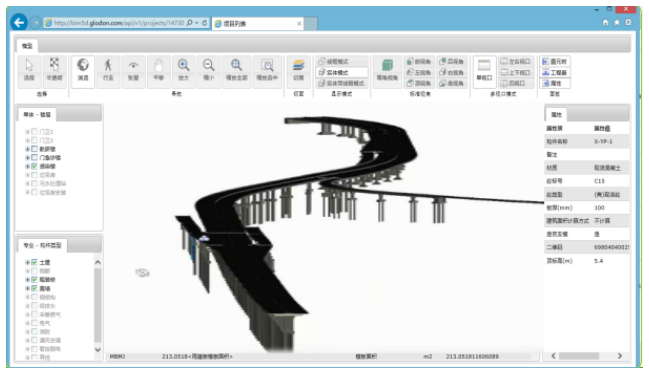Open the browser settings gear

point(628,22)
